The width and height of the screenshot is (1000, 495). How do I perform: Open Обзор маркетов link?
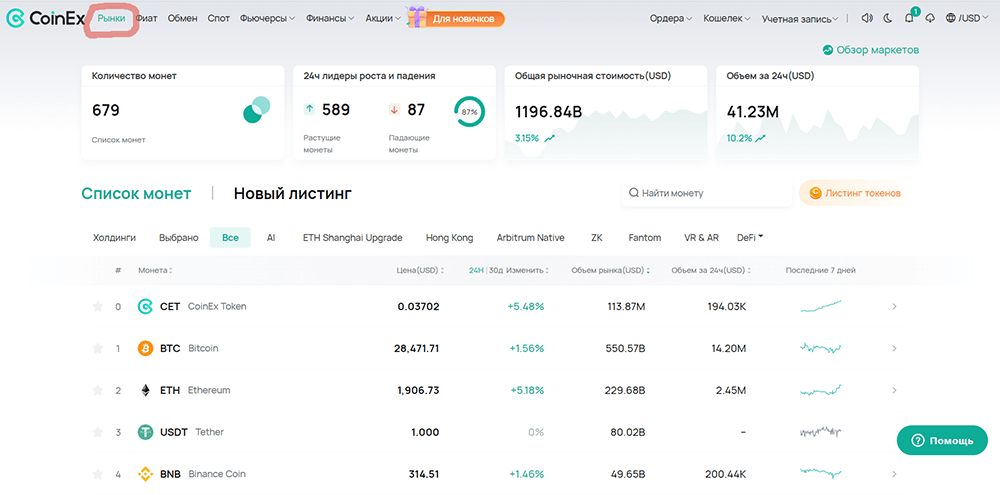tap(871, 50)
